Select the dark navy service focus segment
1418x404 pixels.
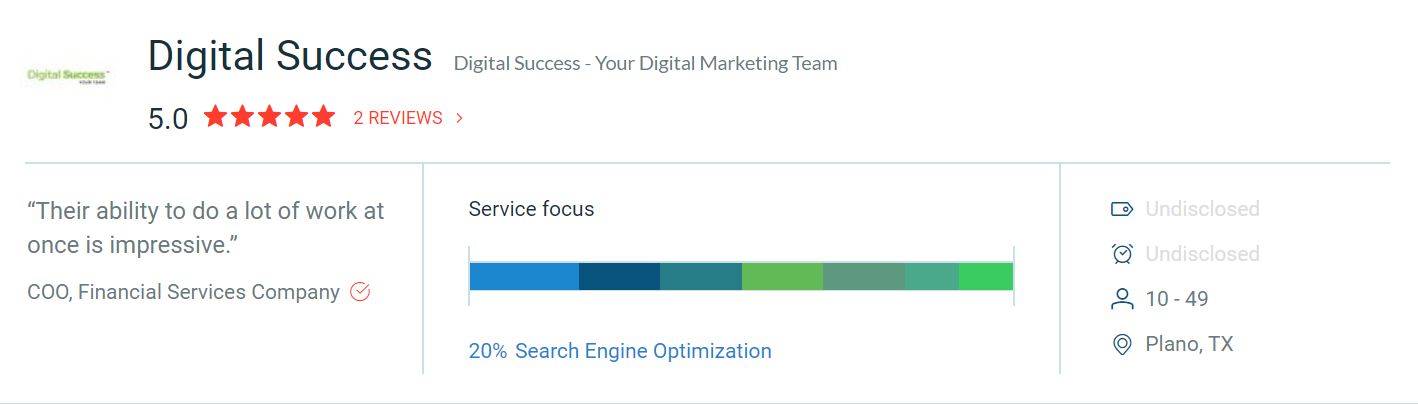point(619,276)
